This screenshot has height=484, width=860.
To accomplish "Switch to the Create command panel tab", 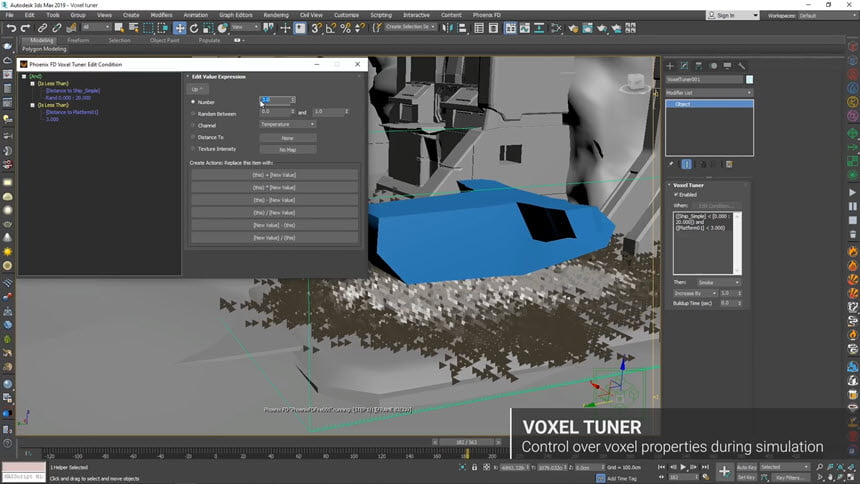I will (x=670, y=66).
